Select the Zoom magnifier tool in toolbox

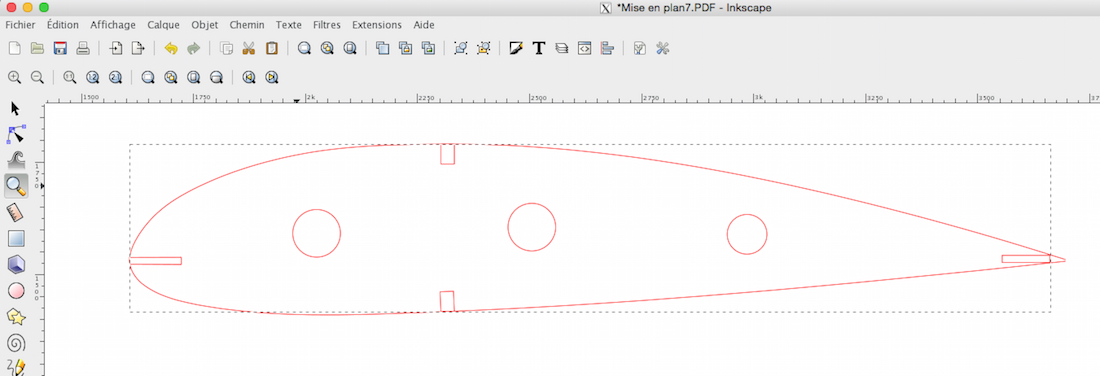pyautogui.click(x=15, y=186)
